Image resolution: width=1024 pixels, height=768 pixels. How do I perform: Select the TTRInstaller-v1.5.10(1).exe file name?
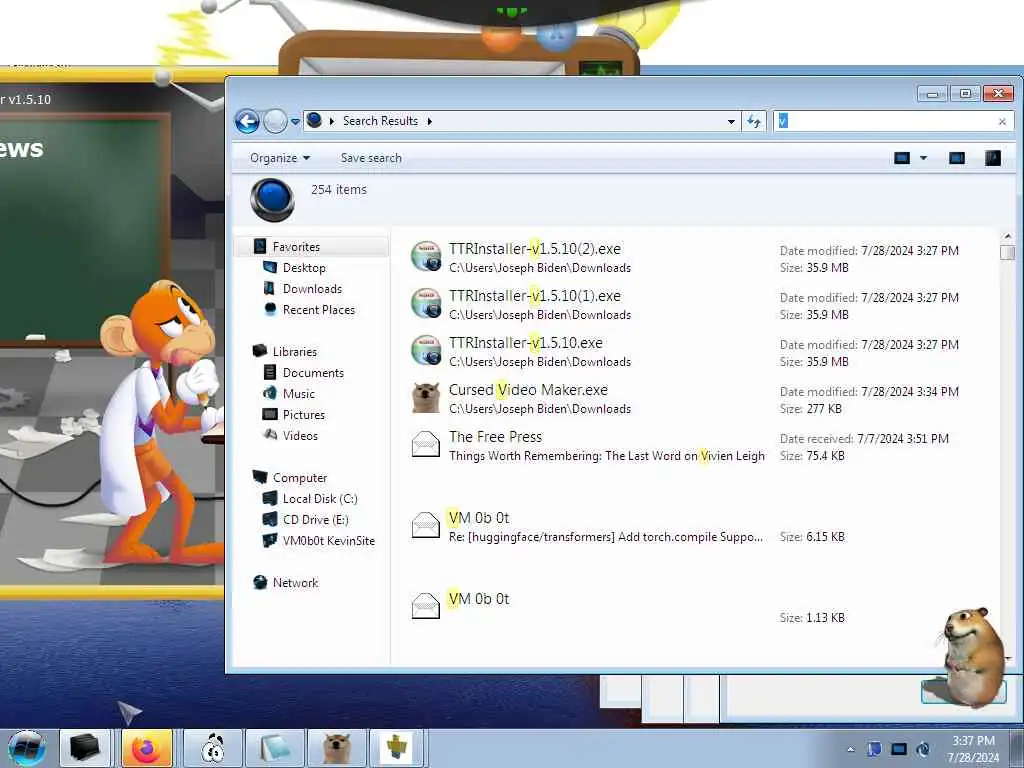(535, 296)
